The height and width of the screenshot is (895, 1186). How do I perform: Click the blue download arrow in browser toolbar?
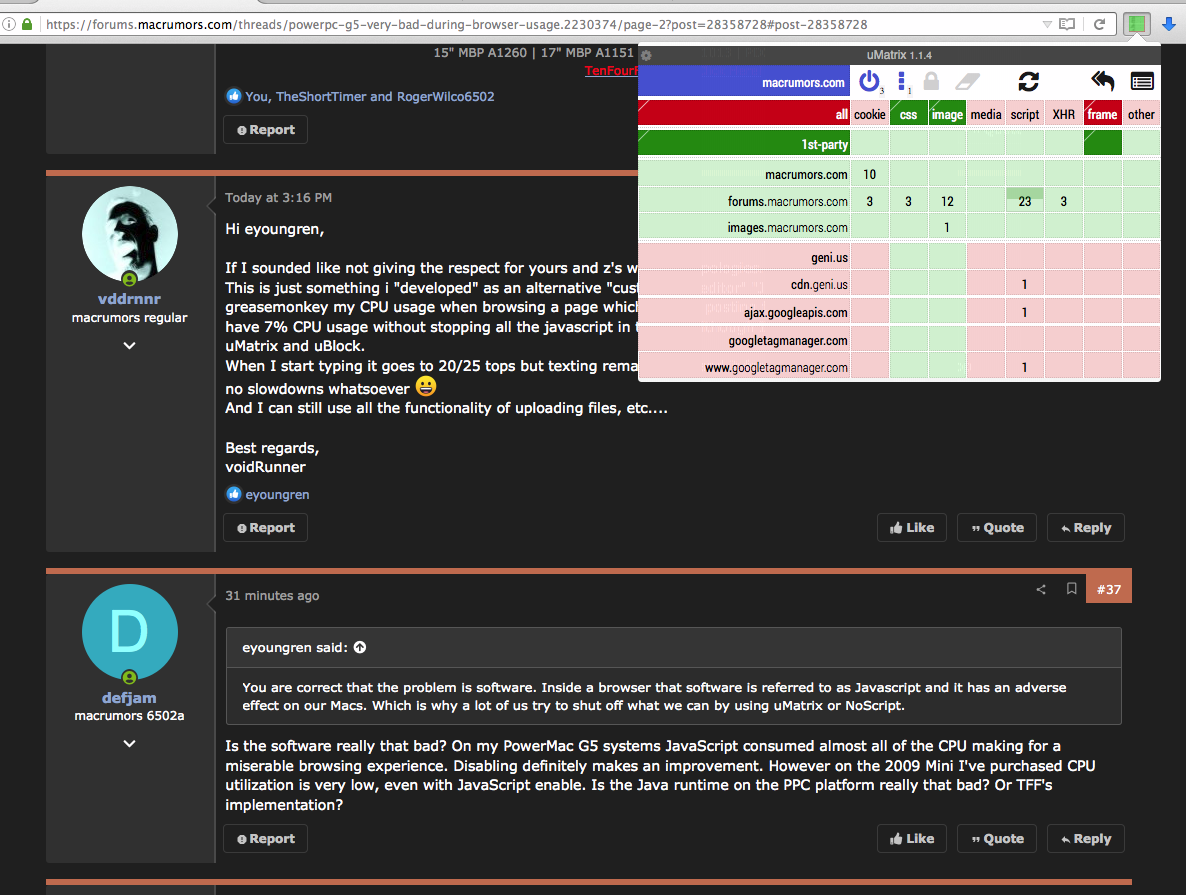coord(1169,24)
